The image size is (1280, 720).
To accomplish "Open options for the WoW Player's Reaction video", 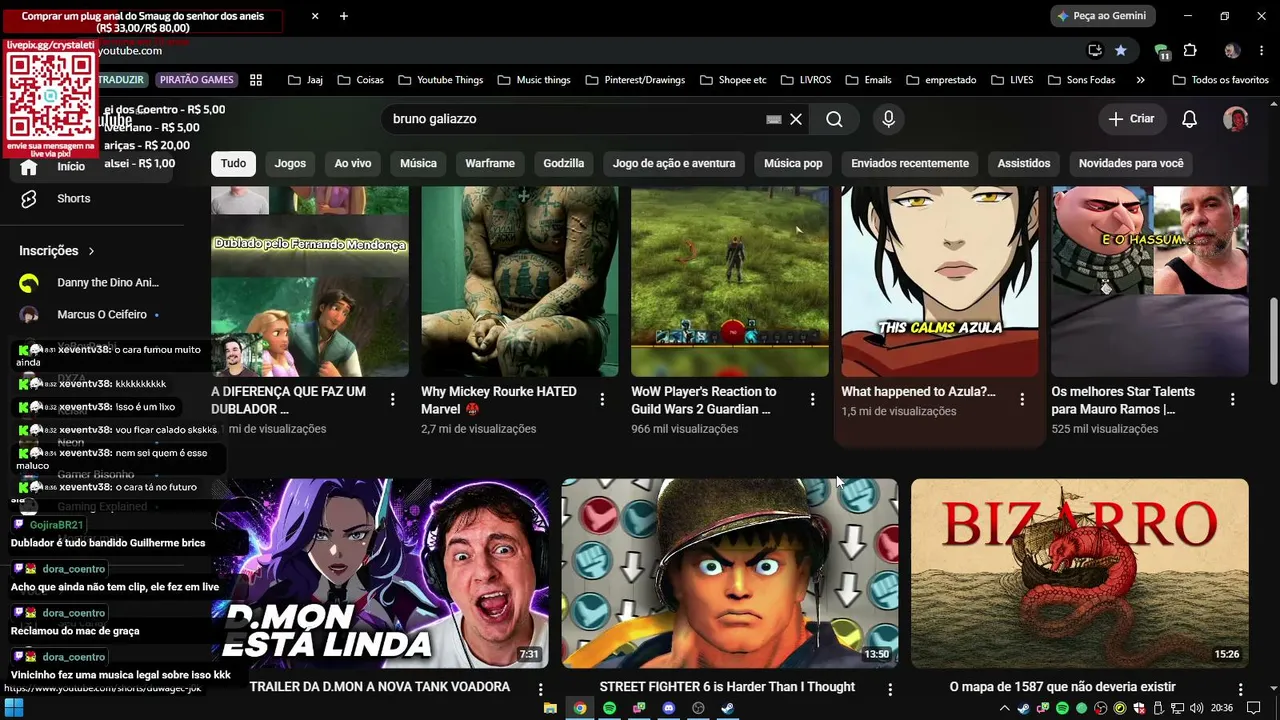I will 812,400.
